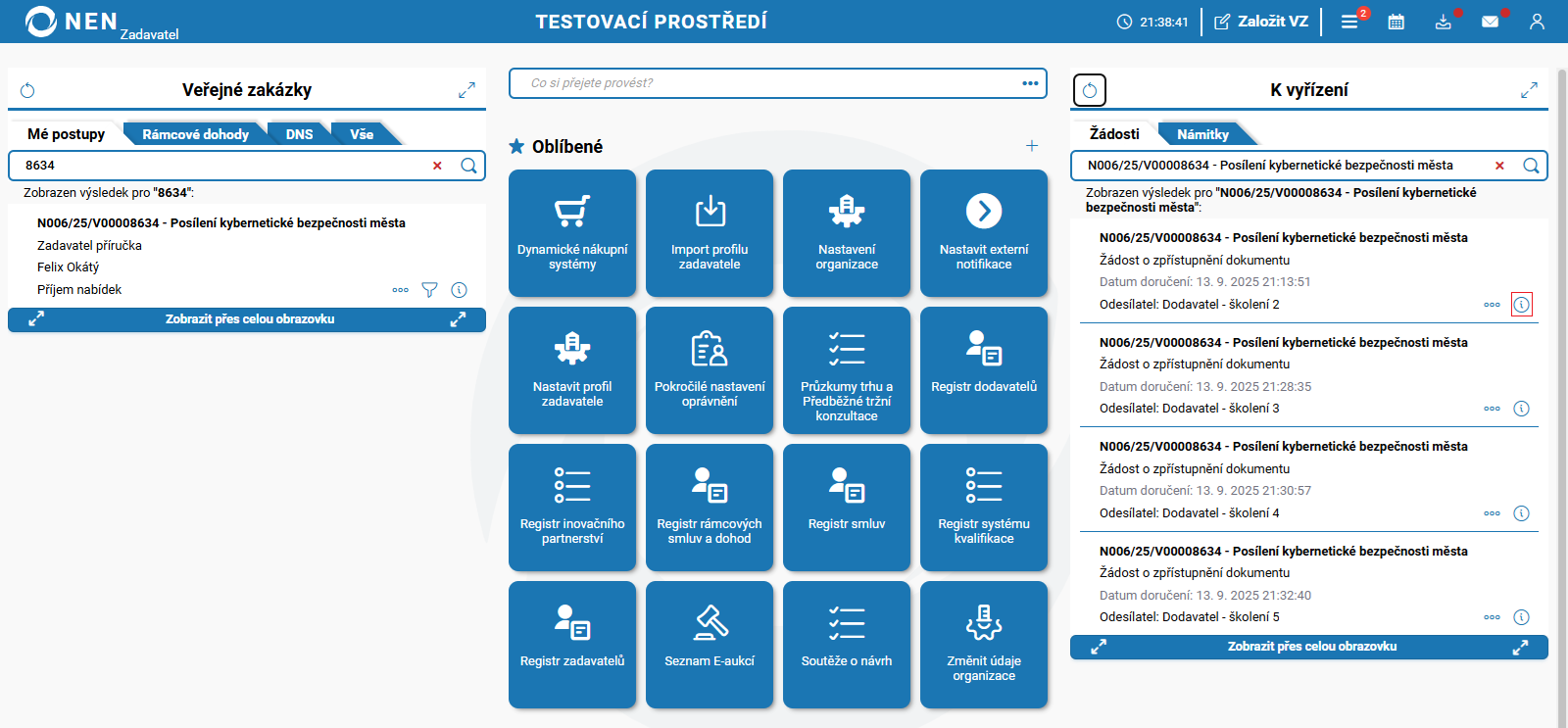
Task: Open the Seznam E-aukcí tile
Action: (x=710, y=645)
